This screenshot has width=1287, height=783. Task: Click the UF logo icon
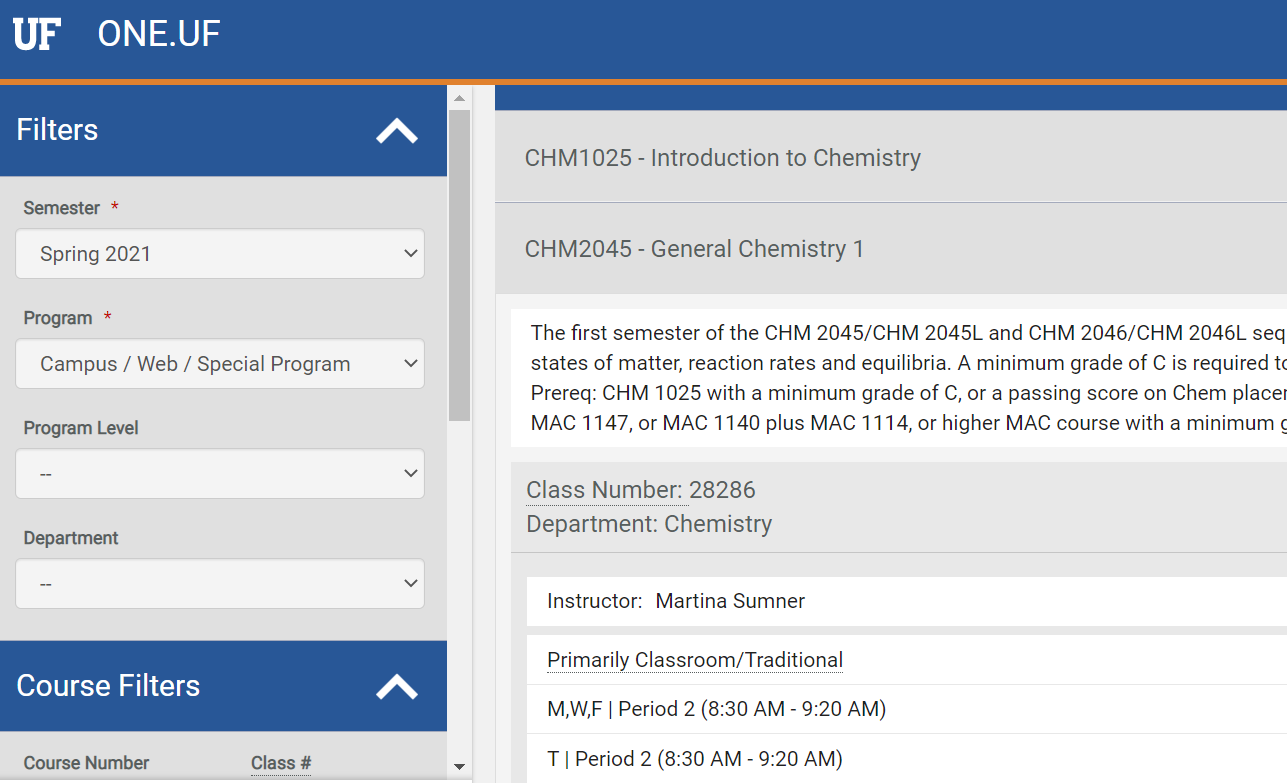click(37, 34)
